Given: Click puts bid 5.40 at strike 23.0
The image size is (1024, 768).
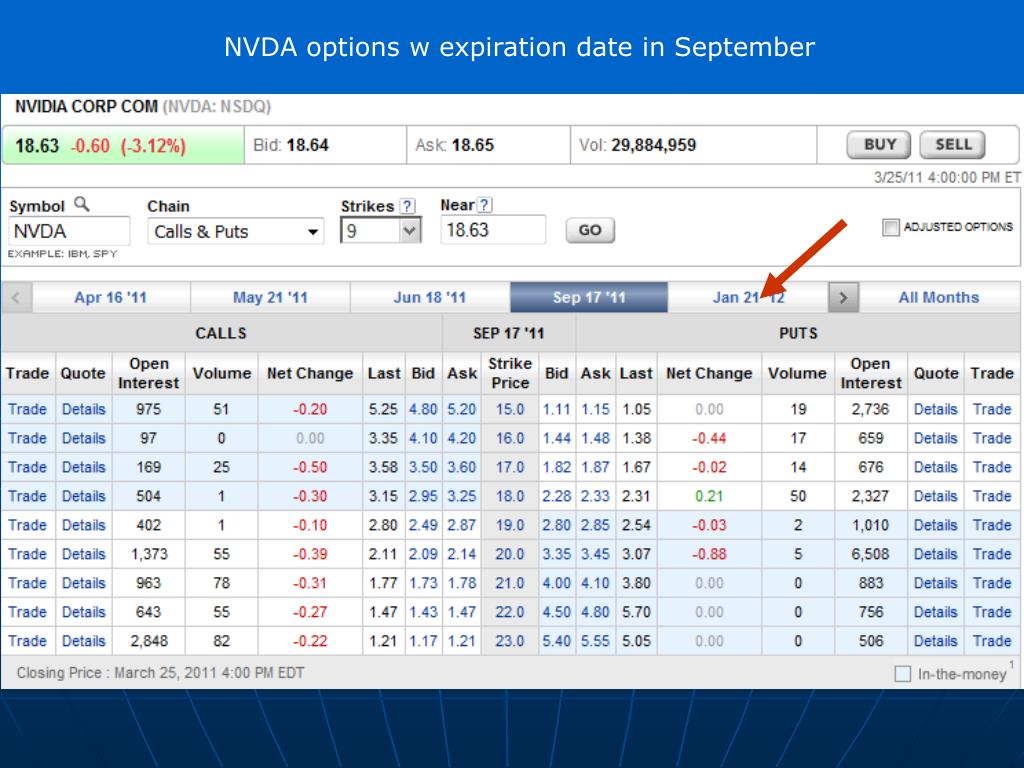Looking at the screenshot, I should click(556, 641).
